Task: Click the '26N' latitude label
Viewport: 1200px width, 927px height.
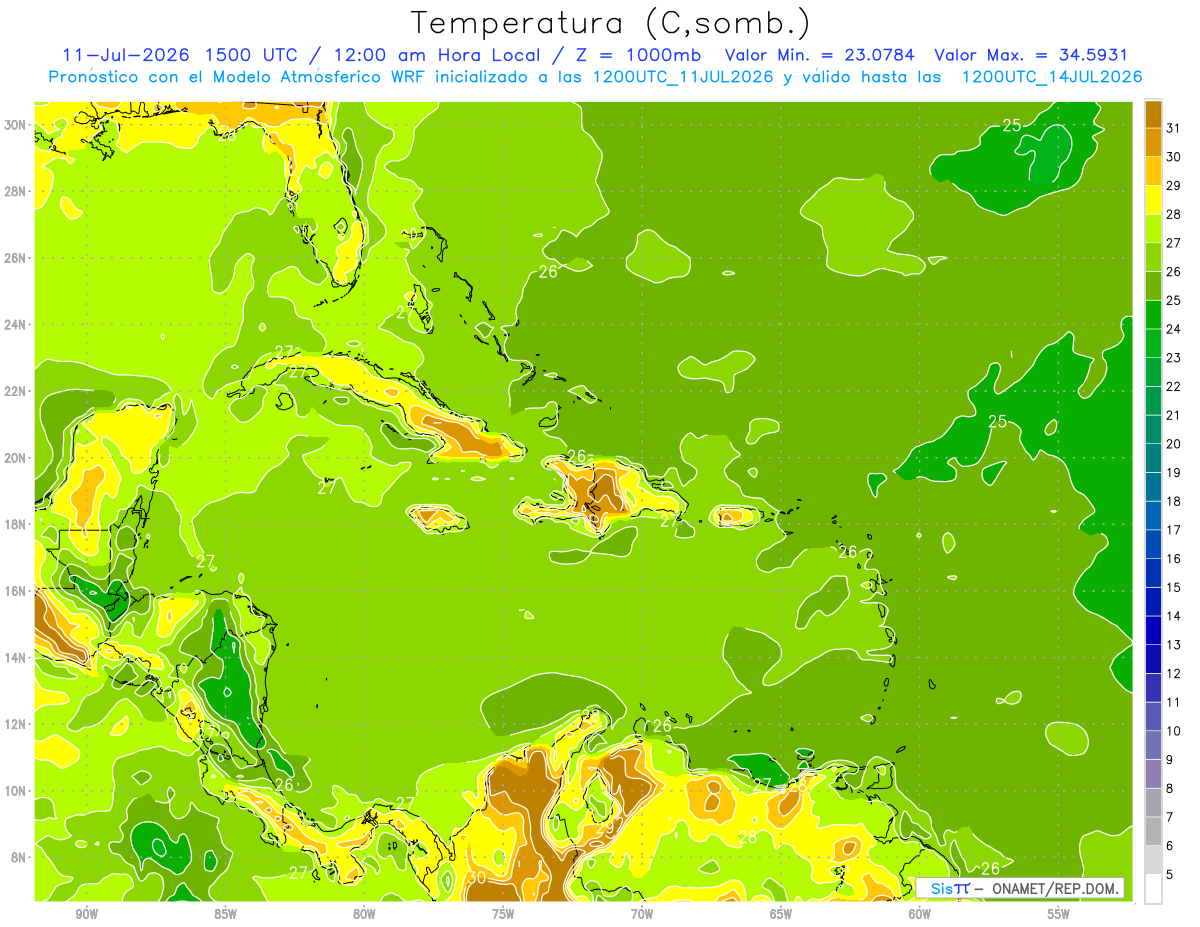Action: [x=15, y=258]
